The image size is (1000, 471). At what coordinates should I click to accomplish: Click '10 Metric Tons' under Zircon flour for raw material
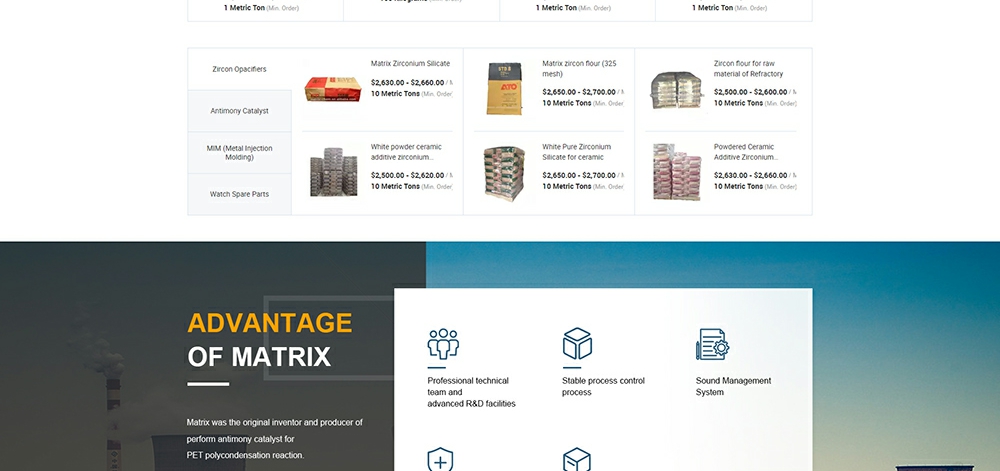pyautogui.click(x=739, y=103)
